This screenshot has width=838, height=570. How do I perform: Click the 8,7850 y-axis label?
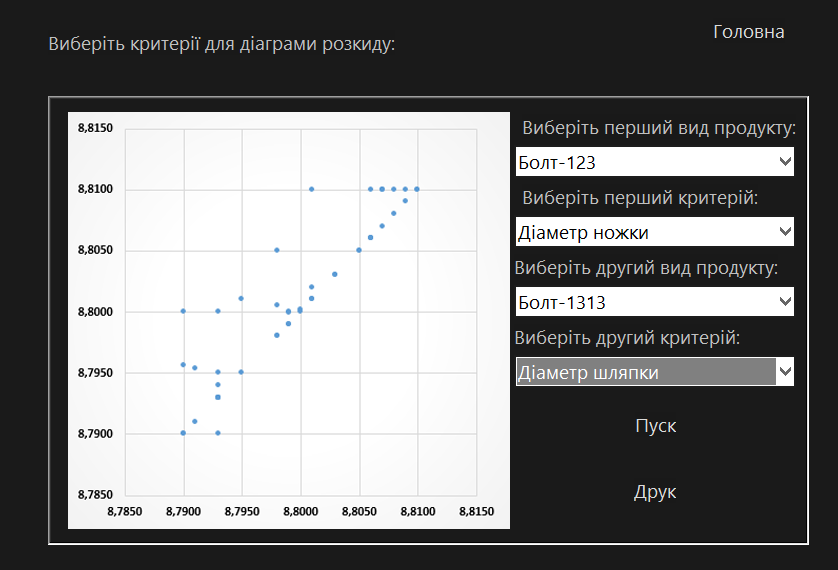96,495
